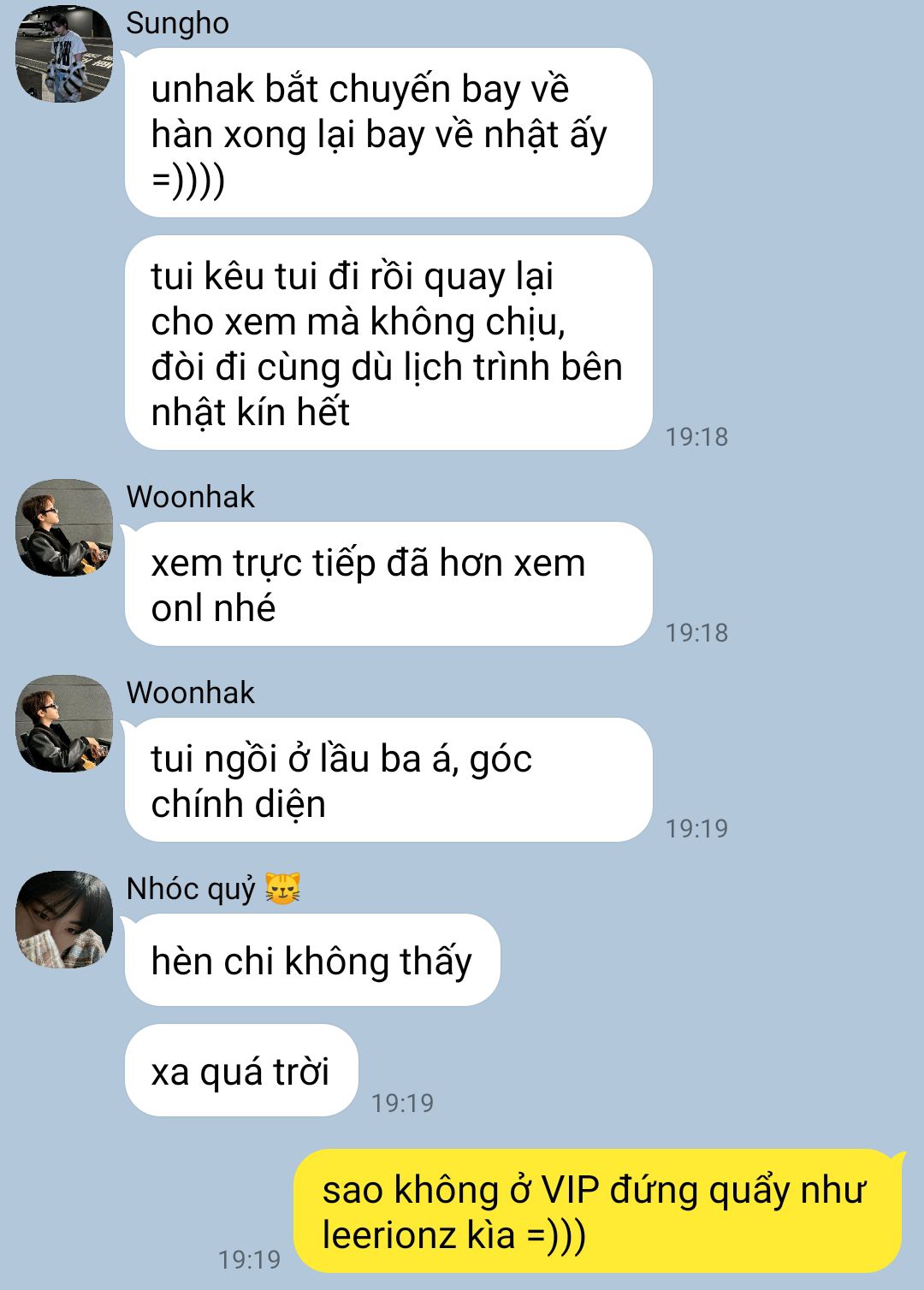
Task: Tap the 19:18 timestamp beside Sungho's message
Action: pos(696,436)
